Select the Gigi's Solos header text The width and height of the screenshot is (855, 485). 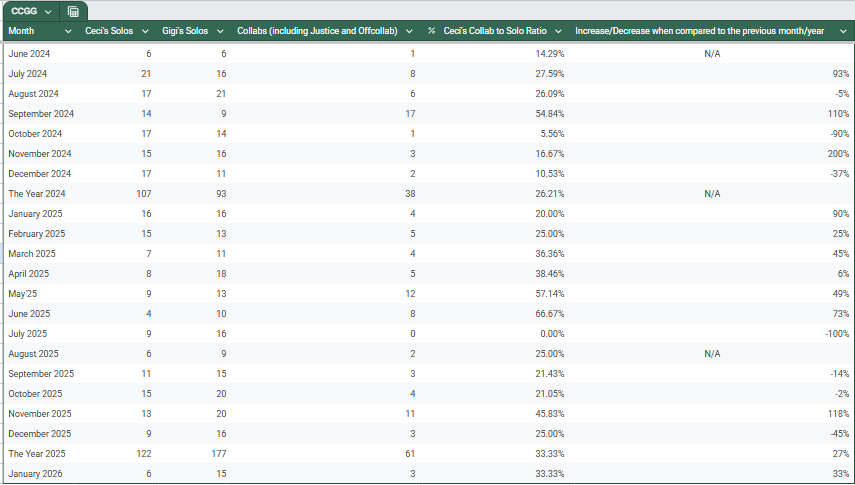click(185, 31)
